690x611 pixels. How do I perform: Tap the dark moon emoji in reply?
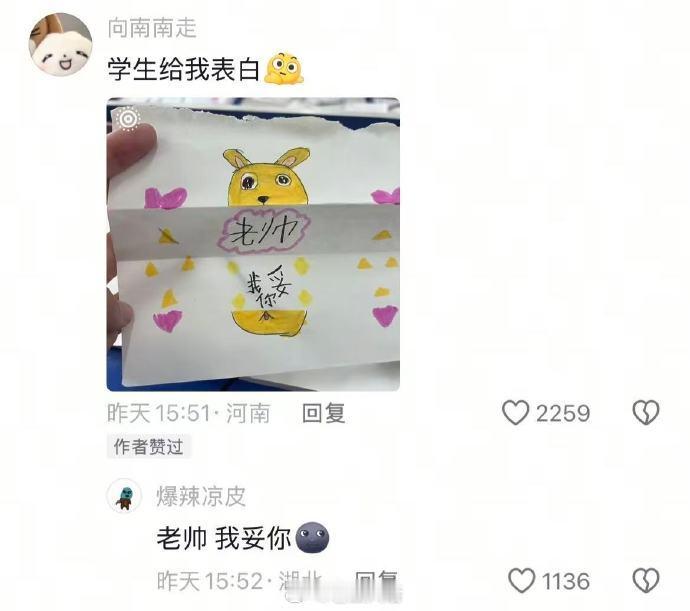pyautogui.click(x=312, y=537)
